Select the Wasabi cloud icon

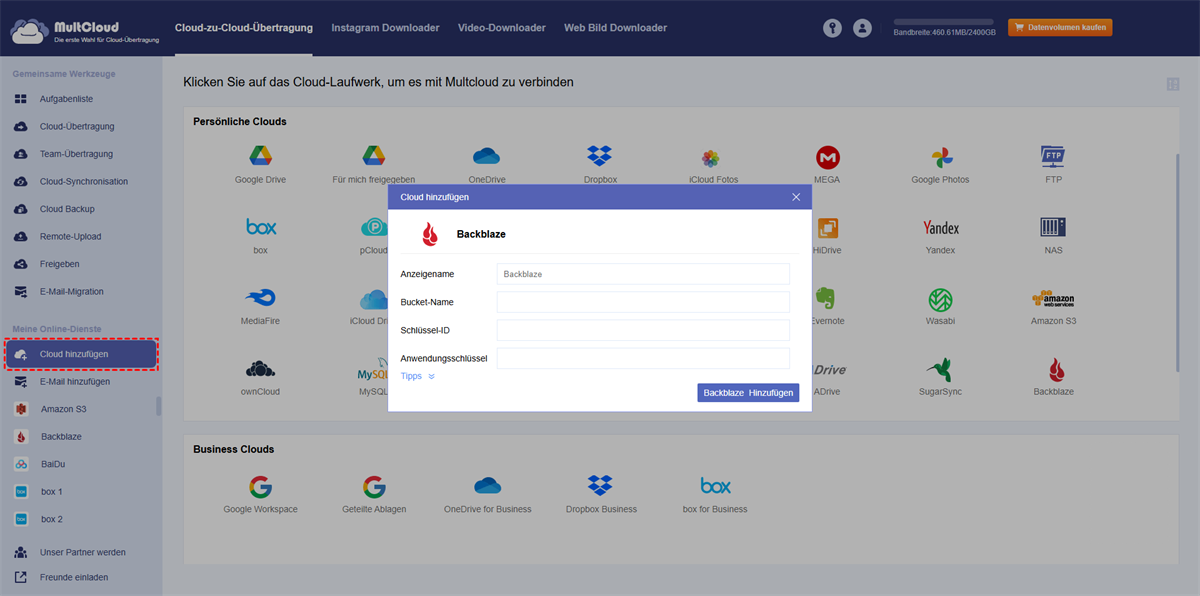pos(940,300)
